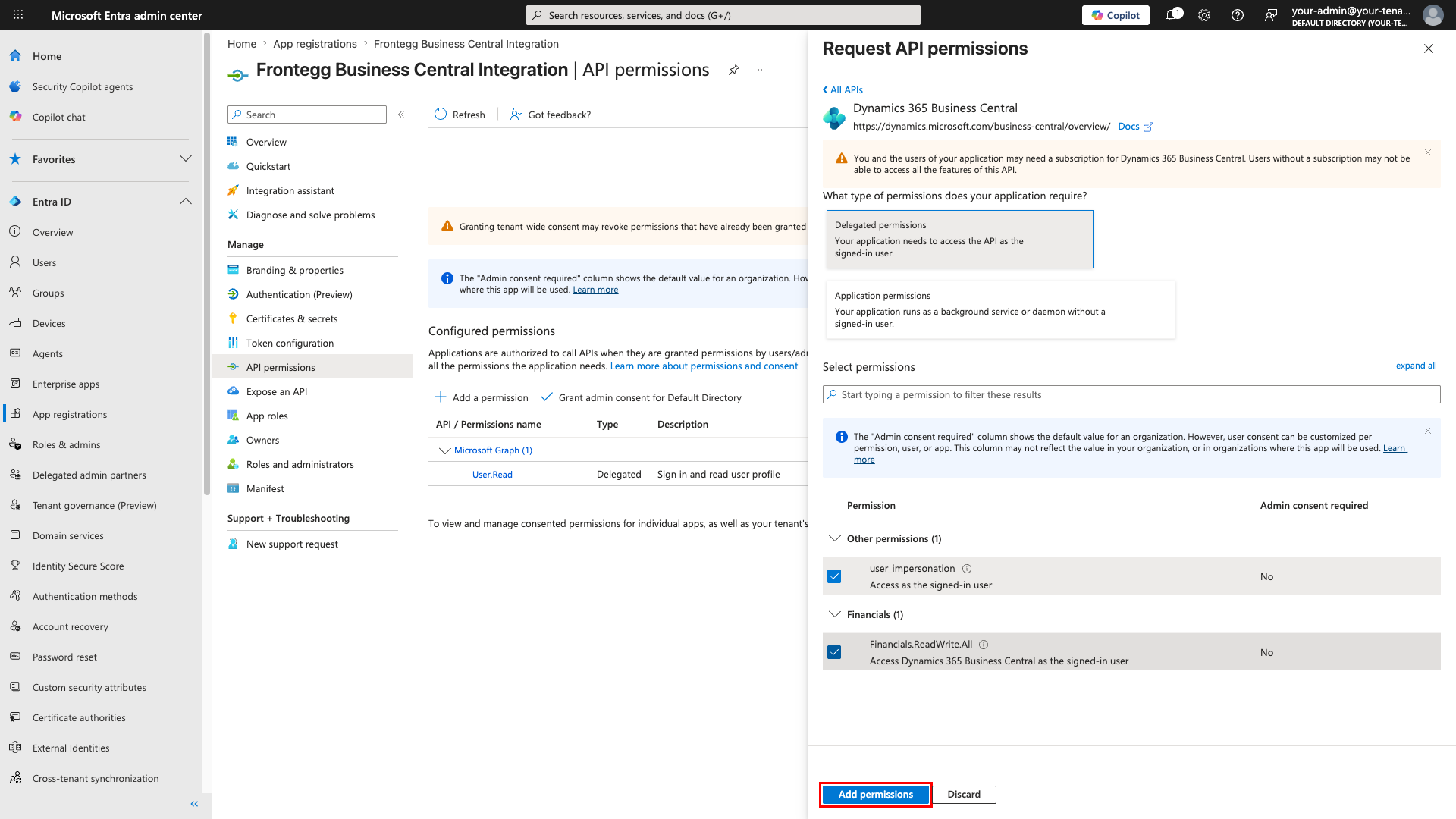Viewport: 1456px width, 819px height.
Task: Open the help question mark icon
Action: tap(1238, 15)
